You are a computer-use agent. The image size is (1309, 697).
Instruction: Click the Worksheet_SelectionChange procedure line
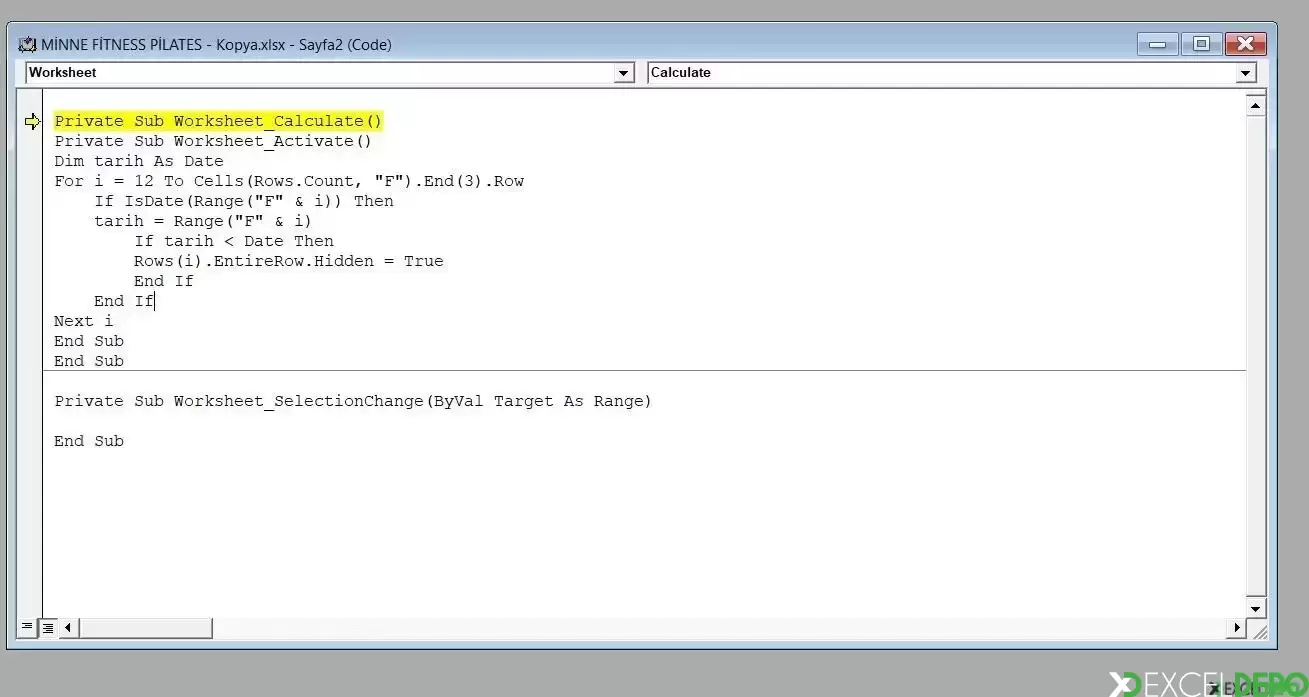(353, 401)
